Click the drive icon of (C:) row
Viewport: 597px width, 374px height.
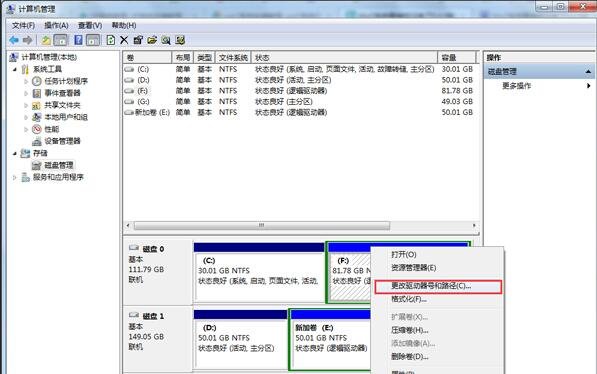click(x=129, y=69)
